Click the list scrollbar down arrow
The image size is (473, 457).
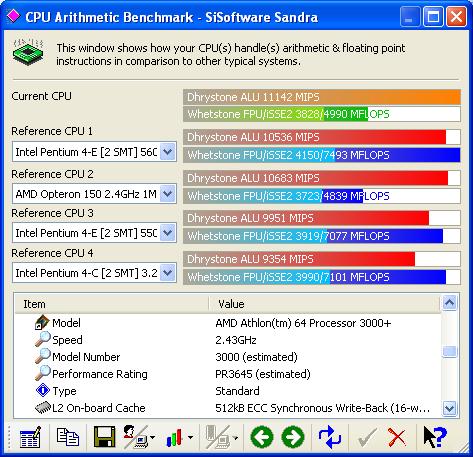pos(449,408)
